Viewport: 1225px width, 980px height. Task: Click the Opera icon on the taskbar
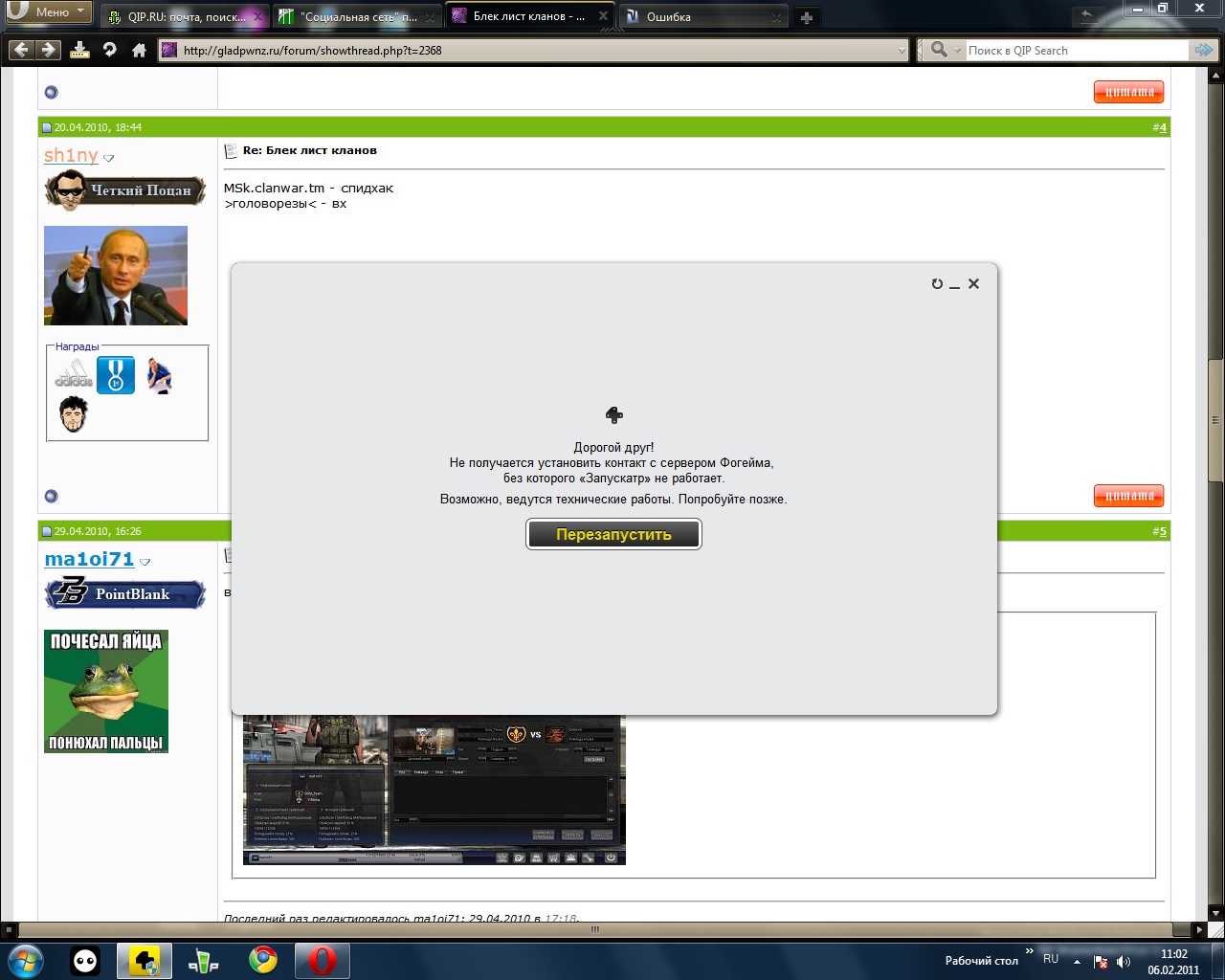[x=322, y=960]
